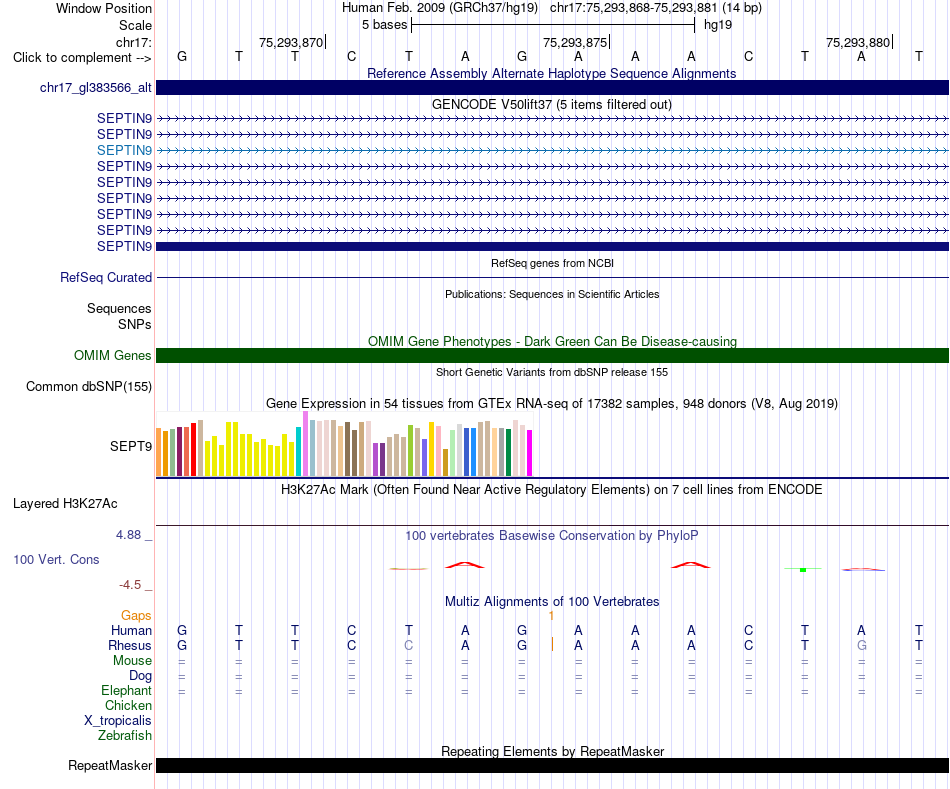This screenshot has width=950, height=789.
Task: Click 'Publications: Sequences in Scientific Articles' title
Action: (x=552, y=294)
